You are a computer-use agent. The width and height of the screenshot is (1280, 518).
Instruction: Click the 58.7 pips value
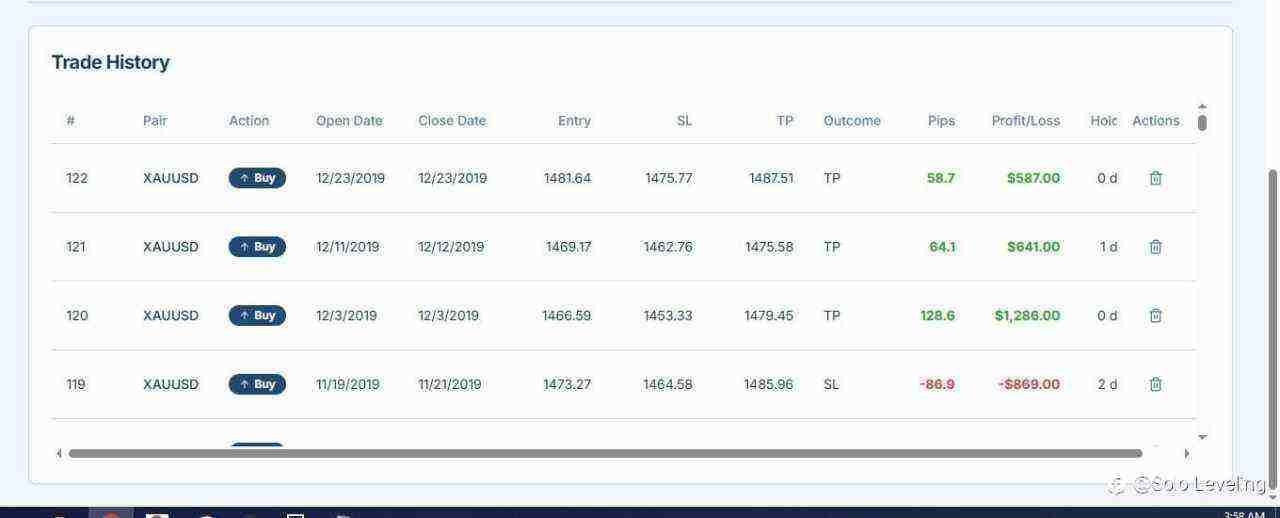click(x=941, y=178)
